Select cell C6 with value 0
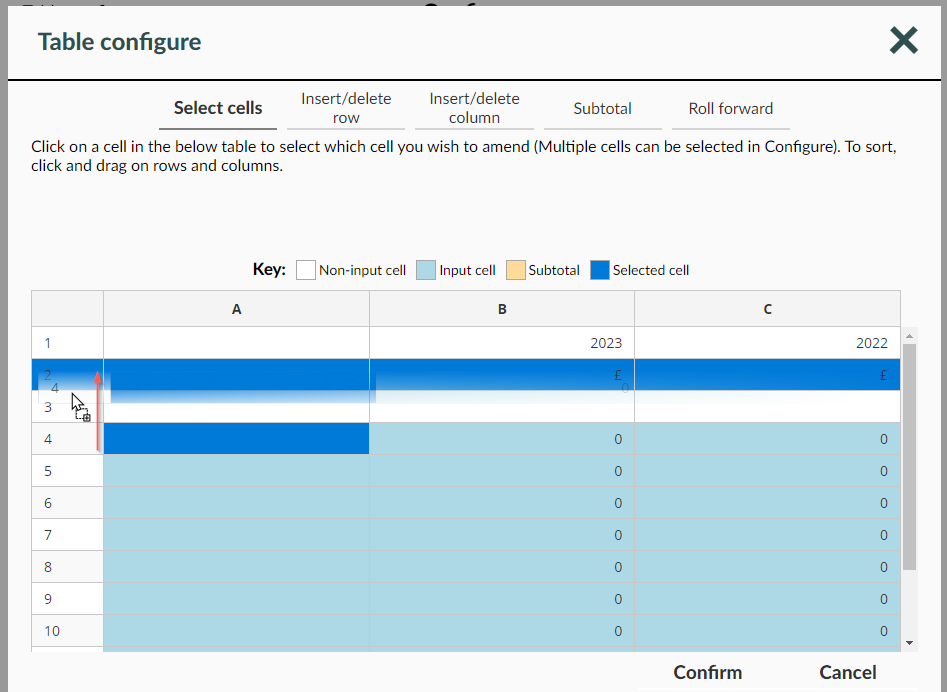The width and height of the screenshot is (947, 692). coord(767,503)
